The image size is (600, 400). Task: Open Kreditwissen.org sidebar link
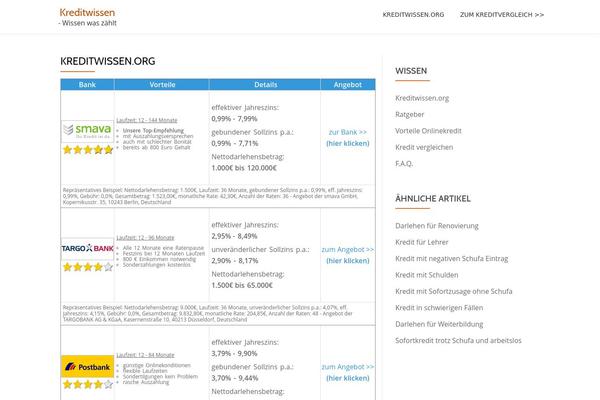[422, 98]
